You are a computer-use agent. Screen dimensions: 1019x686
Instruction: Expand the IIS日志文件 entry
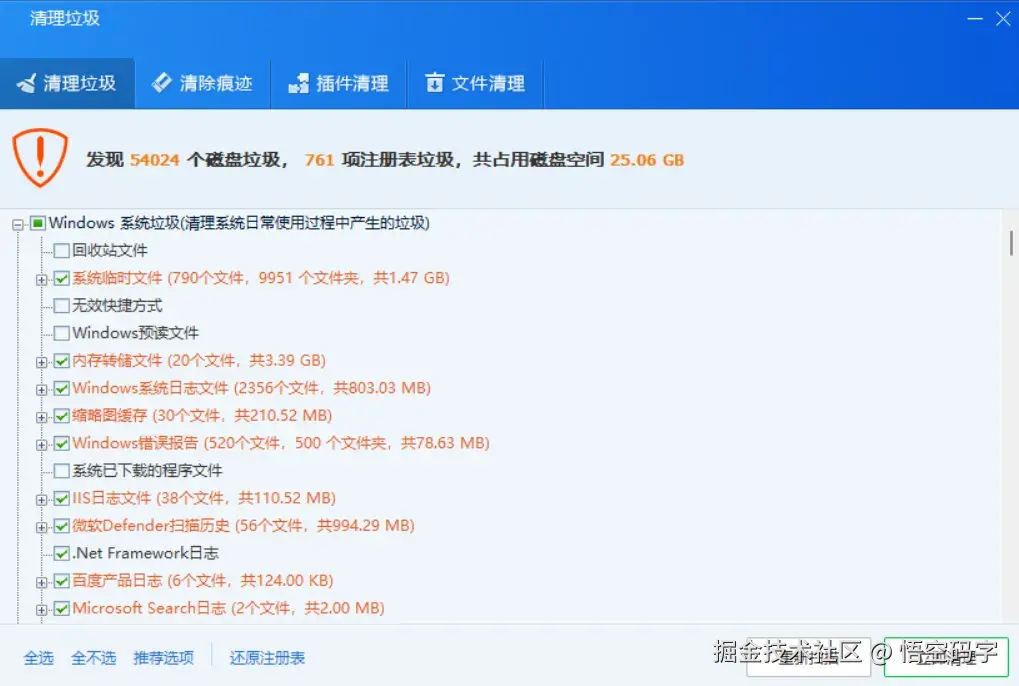pos(43,498)
